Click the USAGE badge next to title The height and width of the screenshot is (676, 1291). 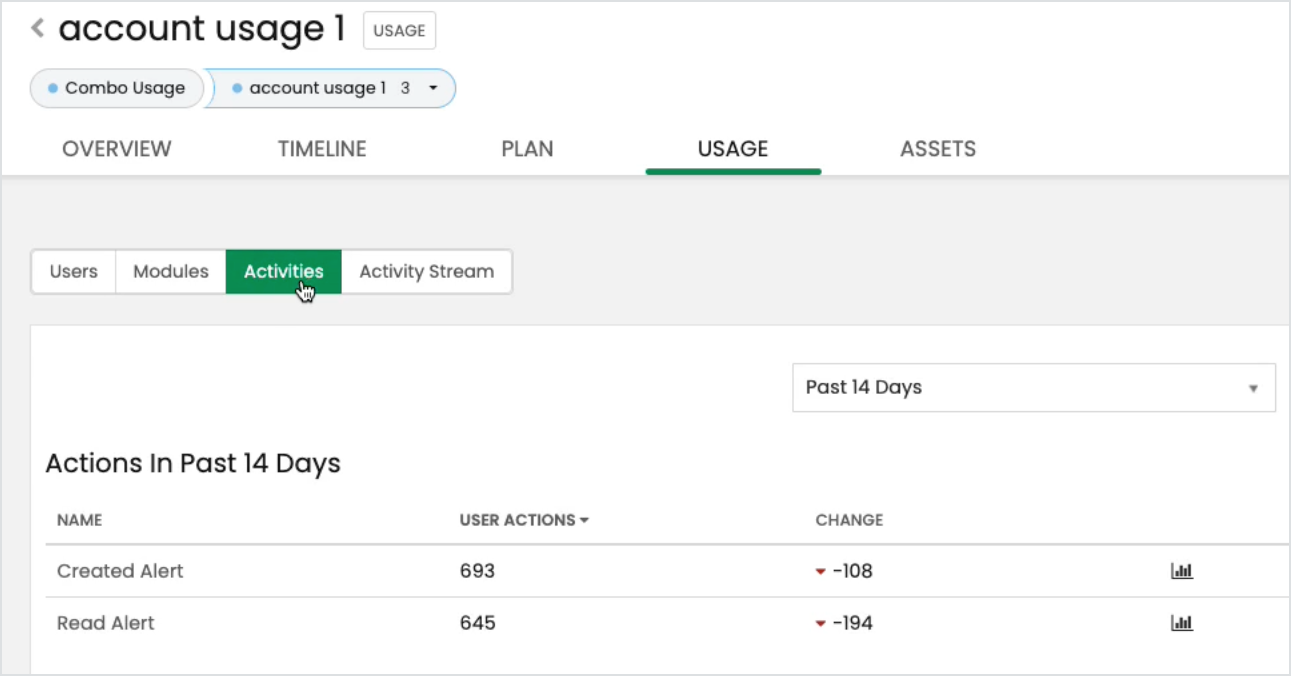tap(399, 31)
